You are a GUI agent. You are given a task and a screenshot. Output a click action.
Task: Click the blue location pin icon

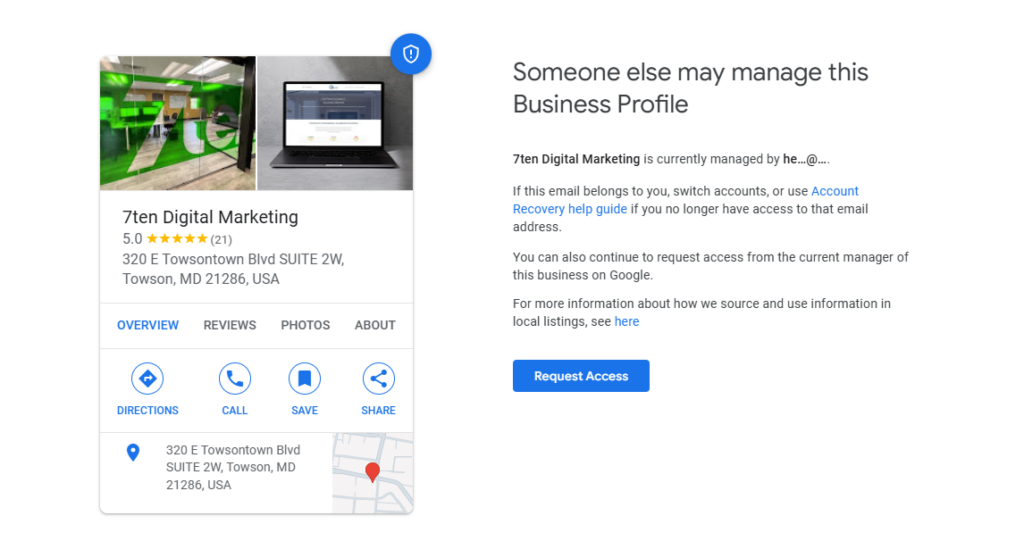(133, 452)
